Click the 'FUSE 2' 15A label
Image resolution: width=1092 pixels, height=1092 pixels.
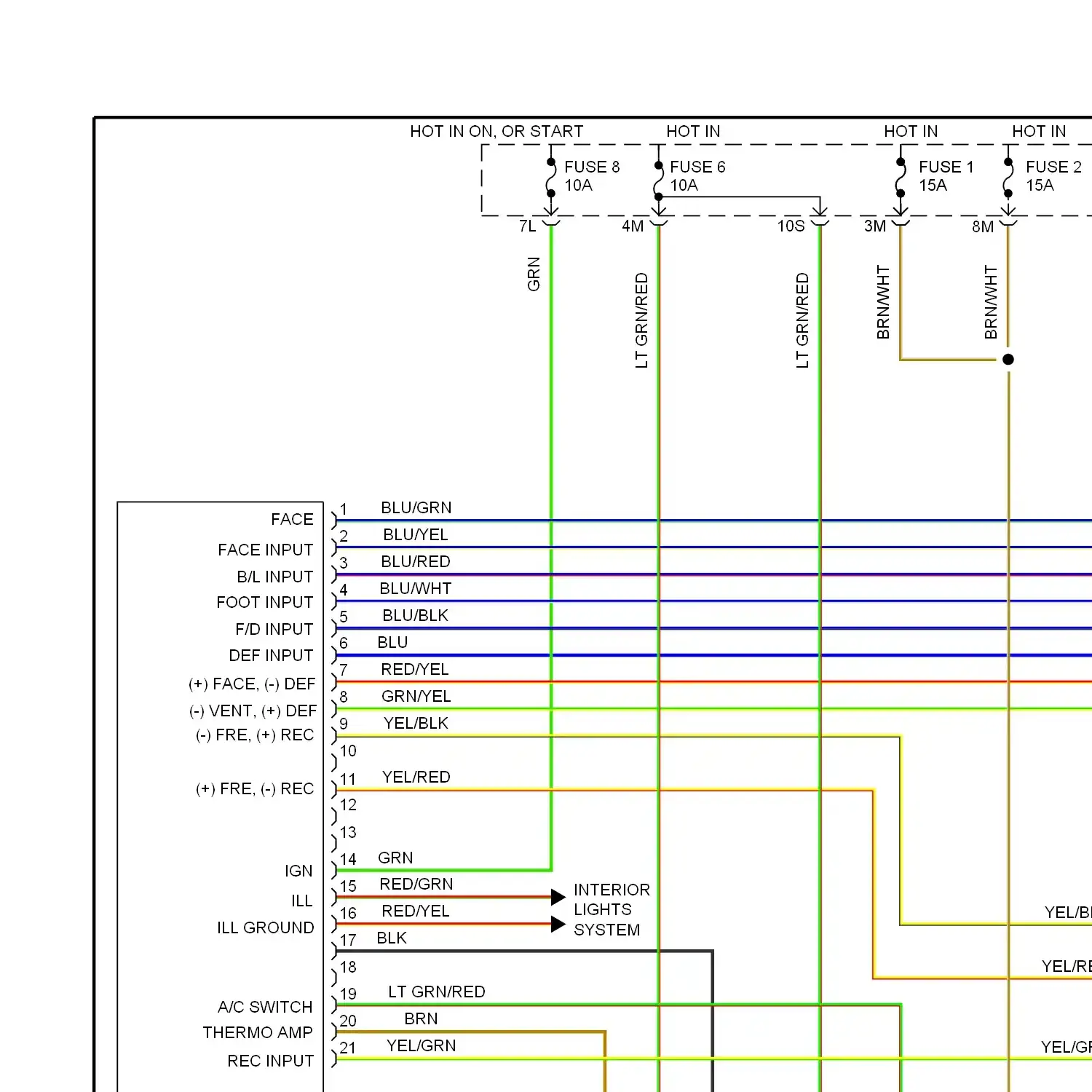tap(1053, 176)
